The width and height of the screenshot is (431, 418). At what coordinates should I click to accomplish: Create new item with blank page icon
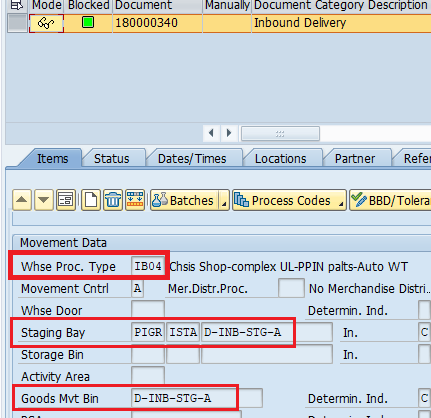[x=91, y=200]
